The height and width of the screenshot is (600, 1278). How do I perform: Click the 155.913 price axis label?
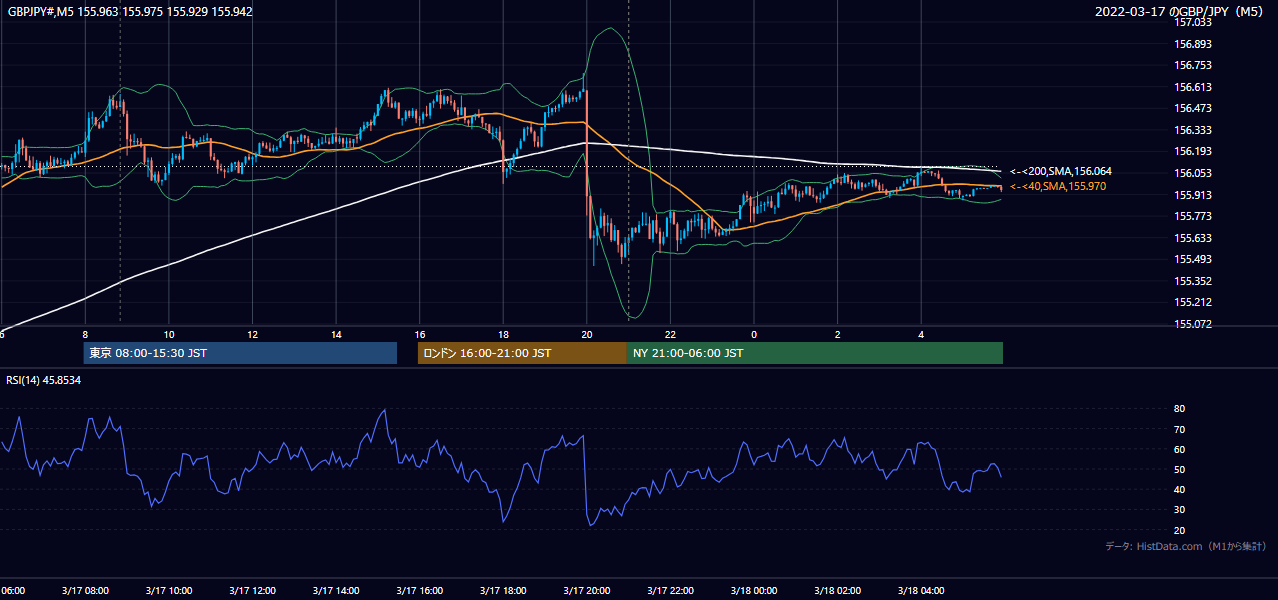pyautogui.click(x=1193, y=195)
